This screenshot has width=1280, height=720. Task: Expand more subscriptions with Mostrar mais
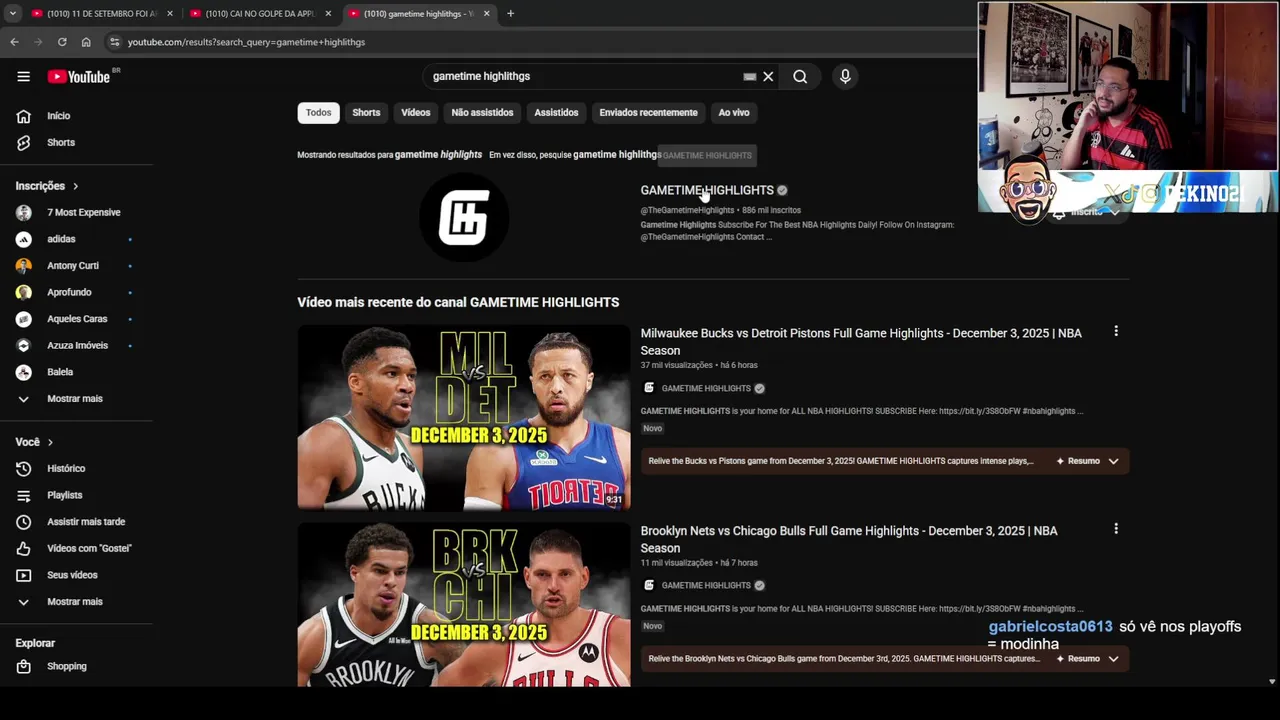(76, 399)
